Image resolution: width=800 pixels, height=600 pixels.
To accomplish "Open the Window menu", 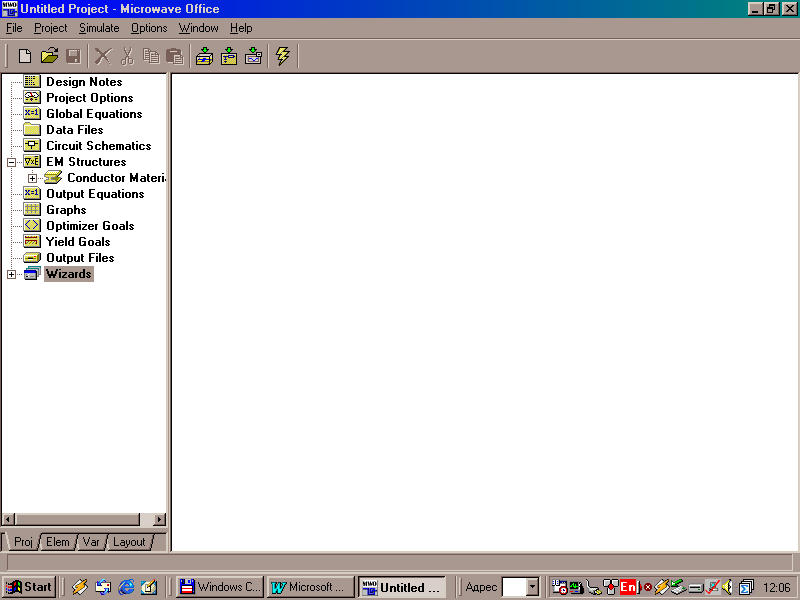I will (x=198, y=28).
